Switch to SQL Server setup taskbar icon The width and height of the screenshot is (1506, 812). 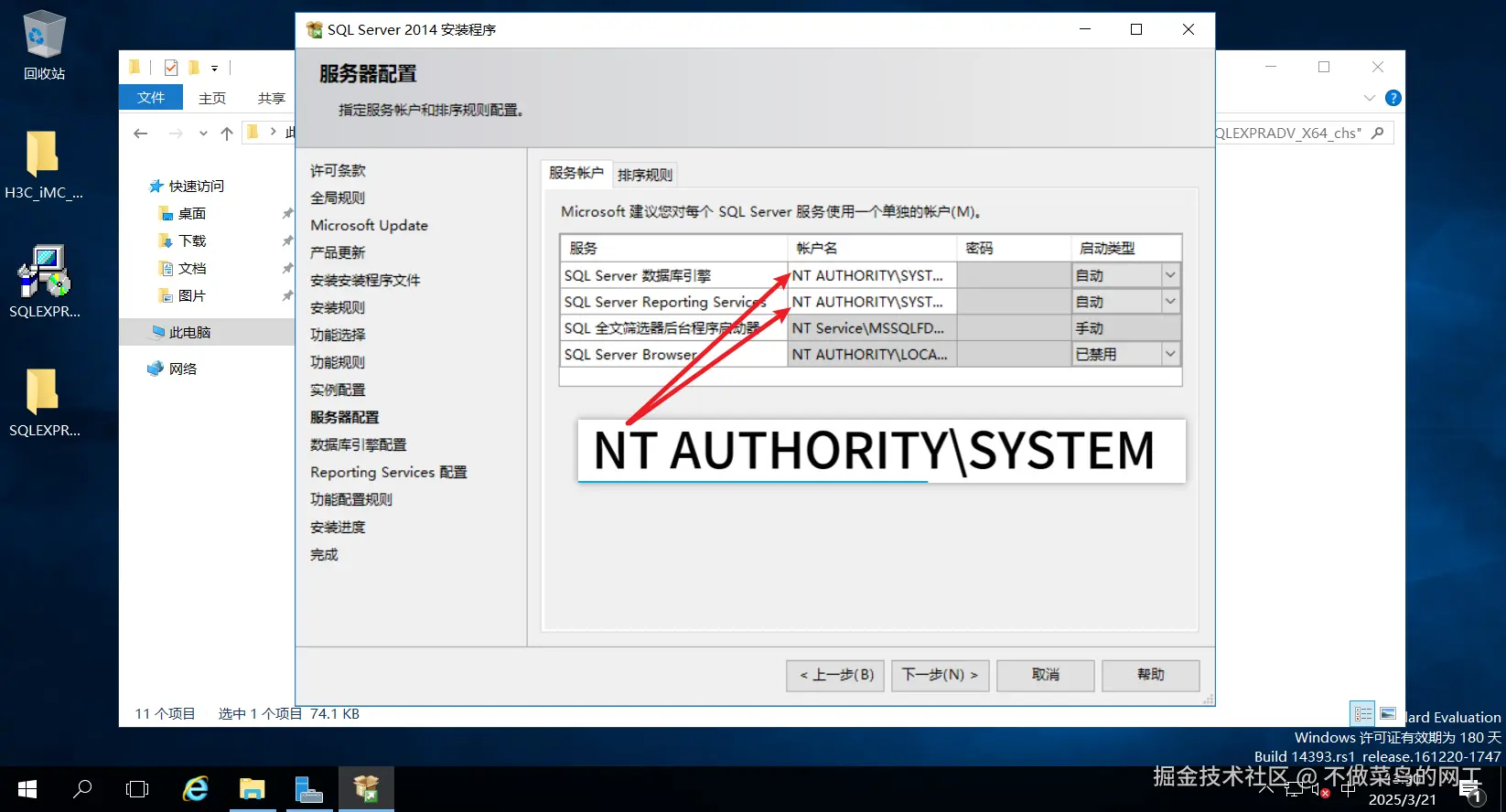pos(366,788)
